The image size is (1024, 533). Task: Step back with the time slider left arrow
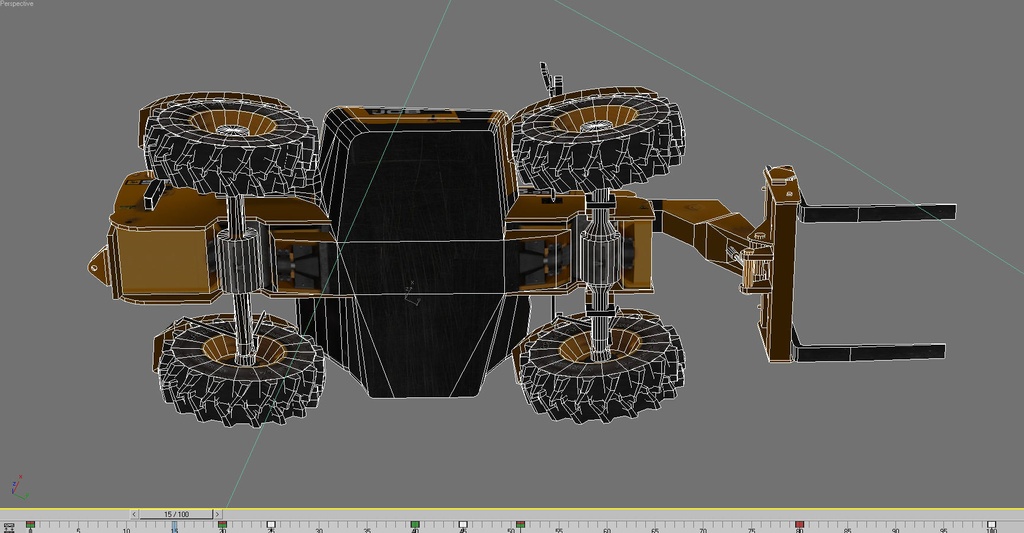[x=134, y=515]
